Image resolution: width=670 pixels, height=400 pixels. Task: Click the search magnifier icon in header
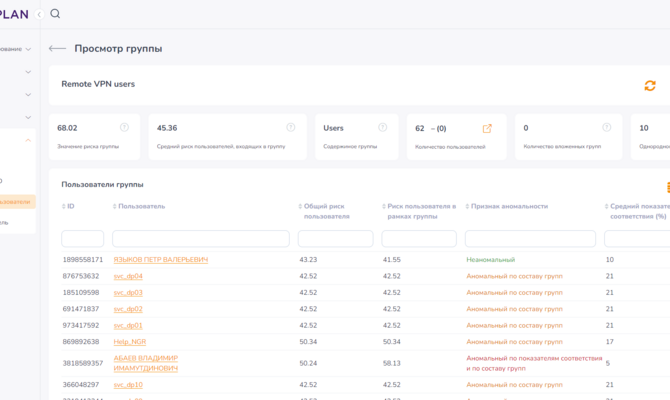click(55, 14)
